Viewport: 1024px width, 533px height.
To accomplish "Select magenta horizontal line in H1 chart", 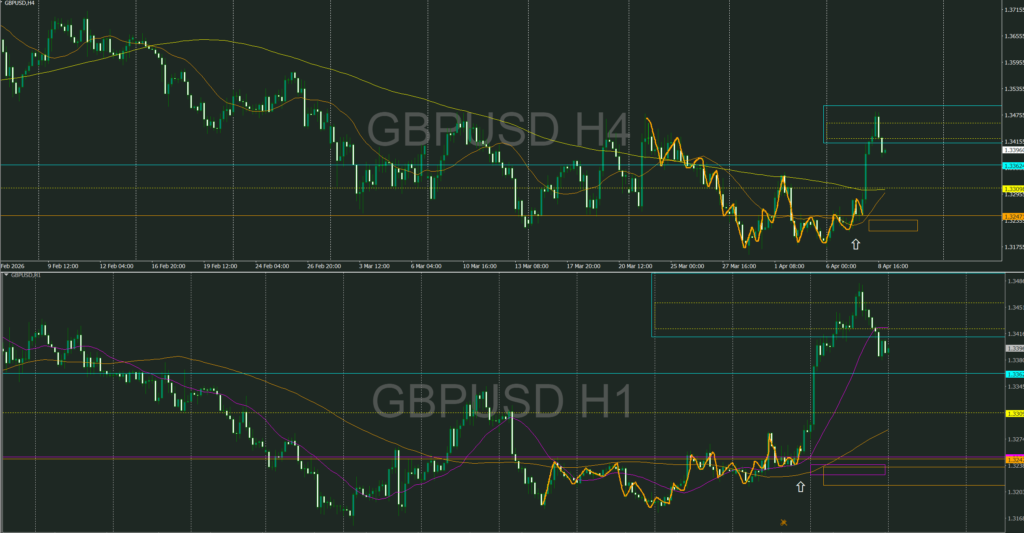I will pyautogui.click(x=400, y=458).
